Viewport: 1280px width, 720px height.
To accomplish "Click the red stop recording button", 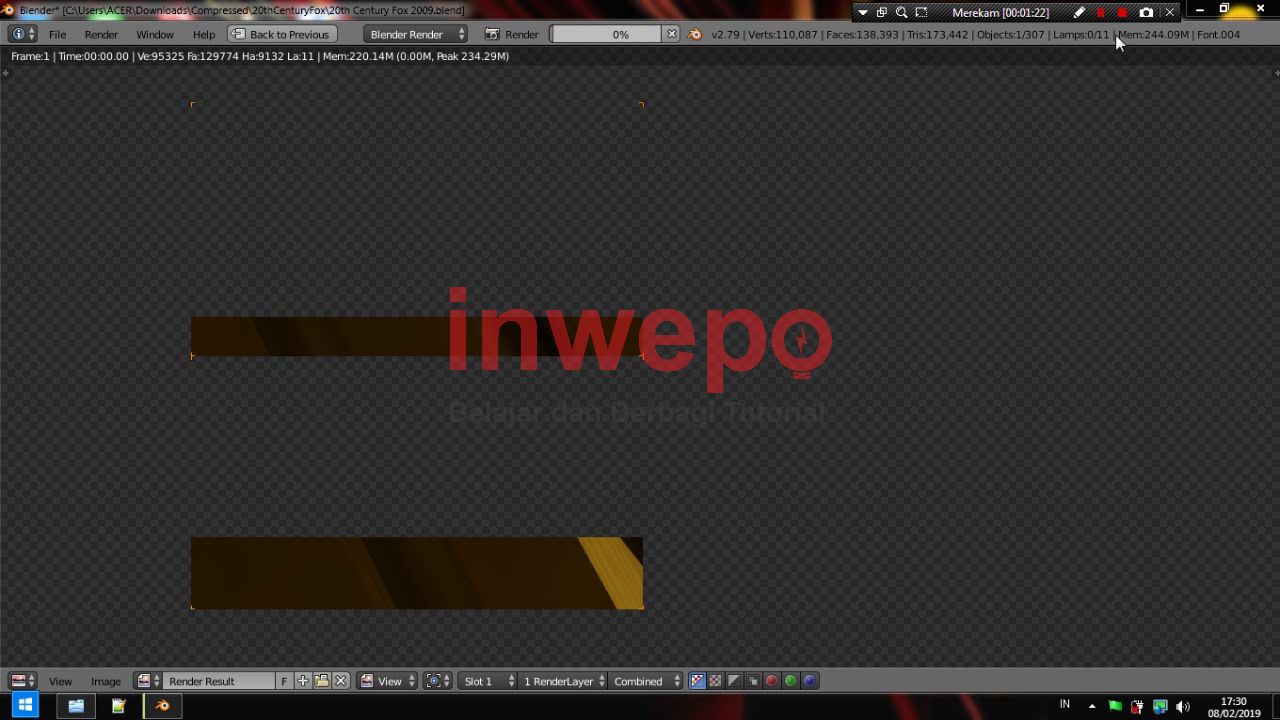I will [1122, 12].
